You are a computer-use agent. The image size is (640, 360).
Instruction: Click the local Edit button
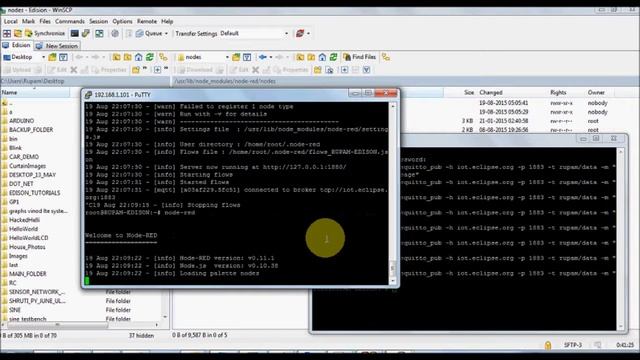click(57, 70)
